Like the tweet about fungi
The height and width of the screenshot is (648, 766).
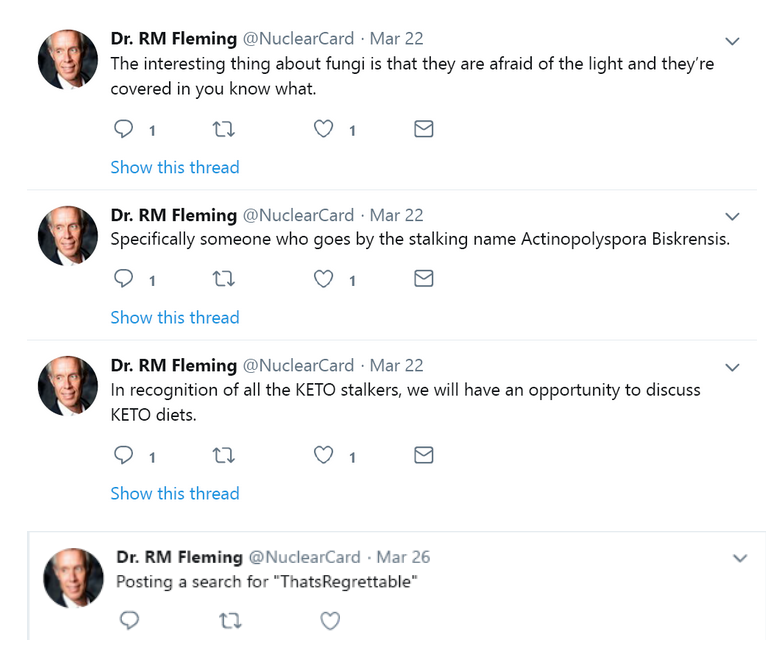click(323, 130)
